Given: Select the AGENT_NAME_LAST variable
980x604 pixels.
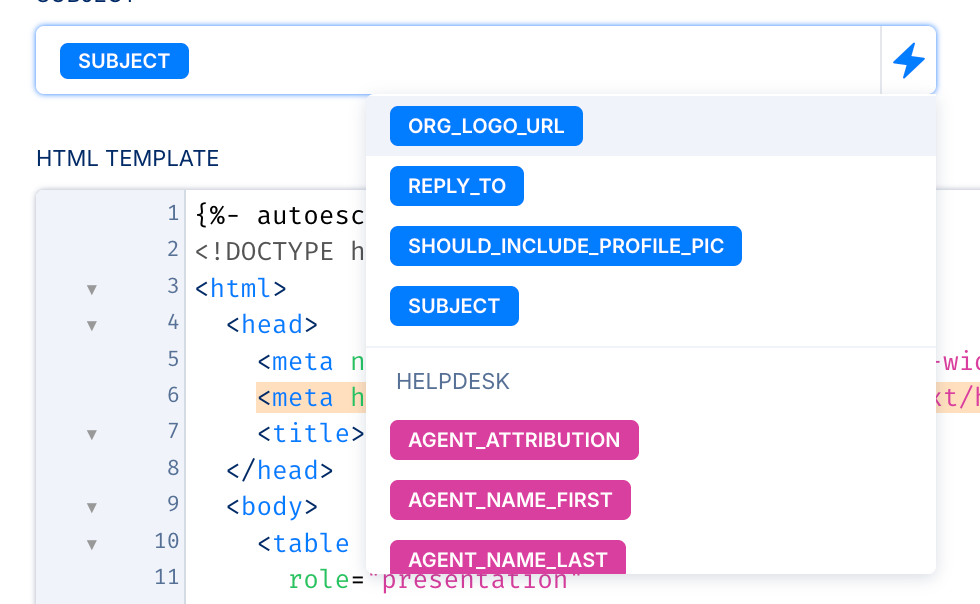Looking at the screenshot, I should 507,559.
